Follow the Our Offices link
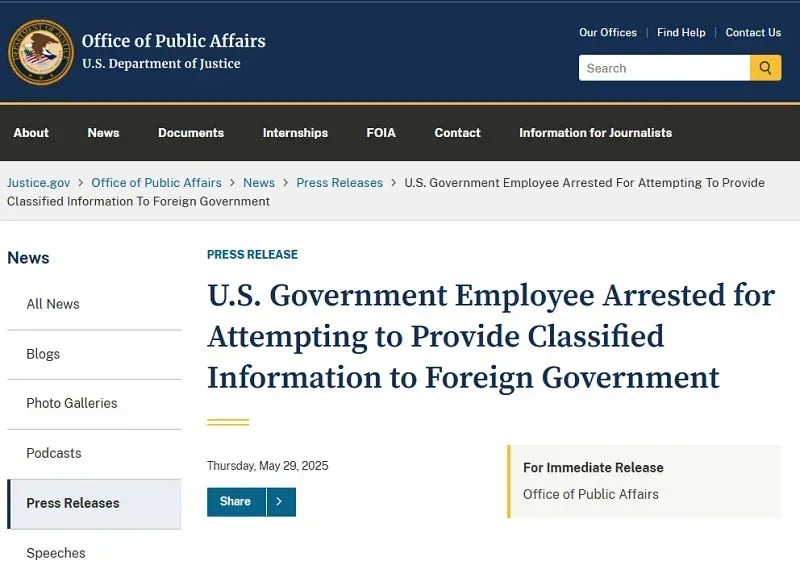The height and width of the screenshot is (569, 800). point(608,33)
